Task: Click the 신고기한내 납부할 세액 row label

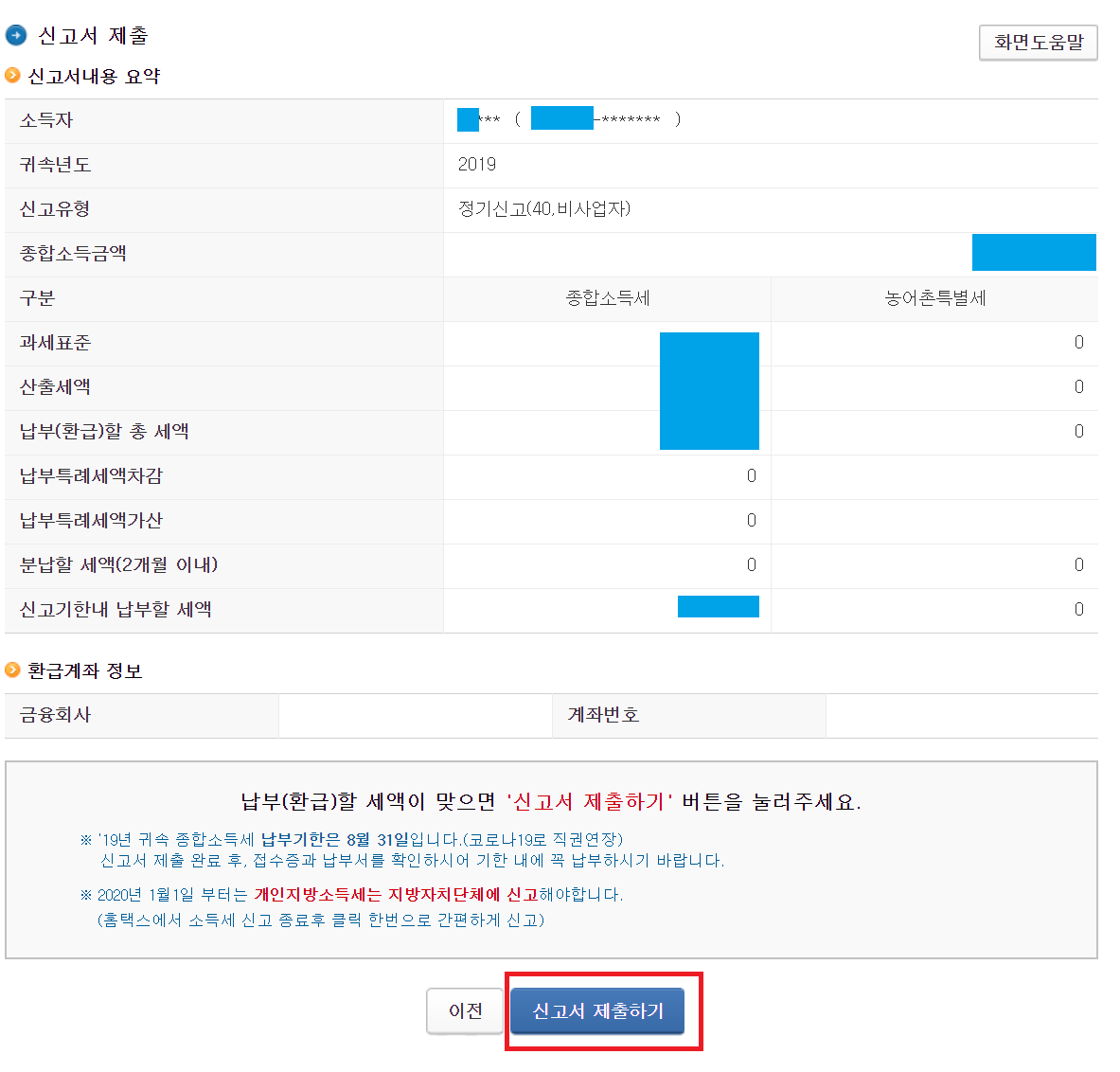Action: pyautogui.click(x=116, y=610)
